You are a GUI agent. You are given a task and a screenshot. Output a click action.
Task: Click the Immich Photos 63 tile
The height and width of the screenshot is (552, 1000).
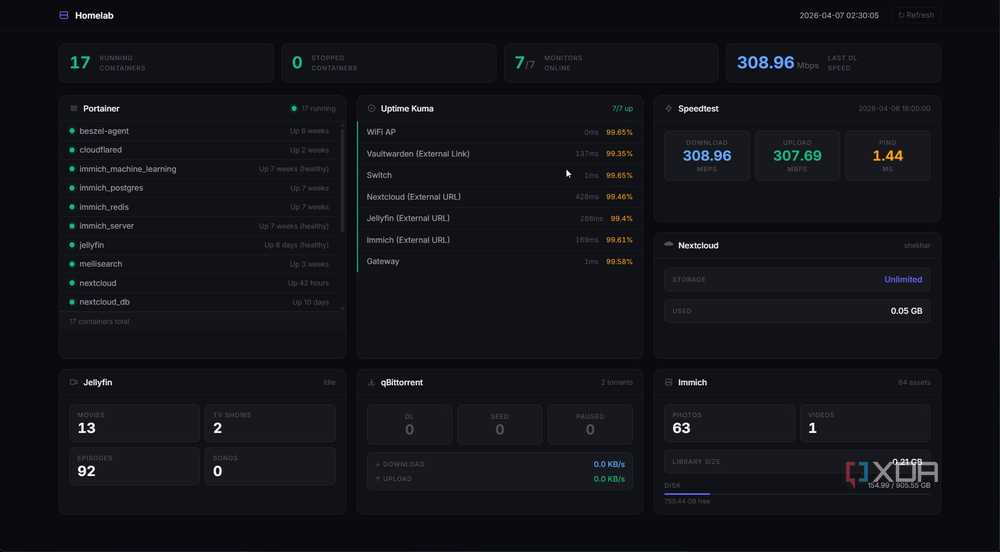click(x=730, y=423)
